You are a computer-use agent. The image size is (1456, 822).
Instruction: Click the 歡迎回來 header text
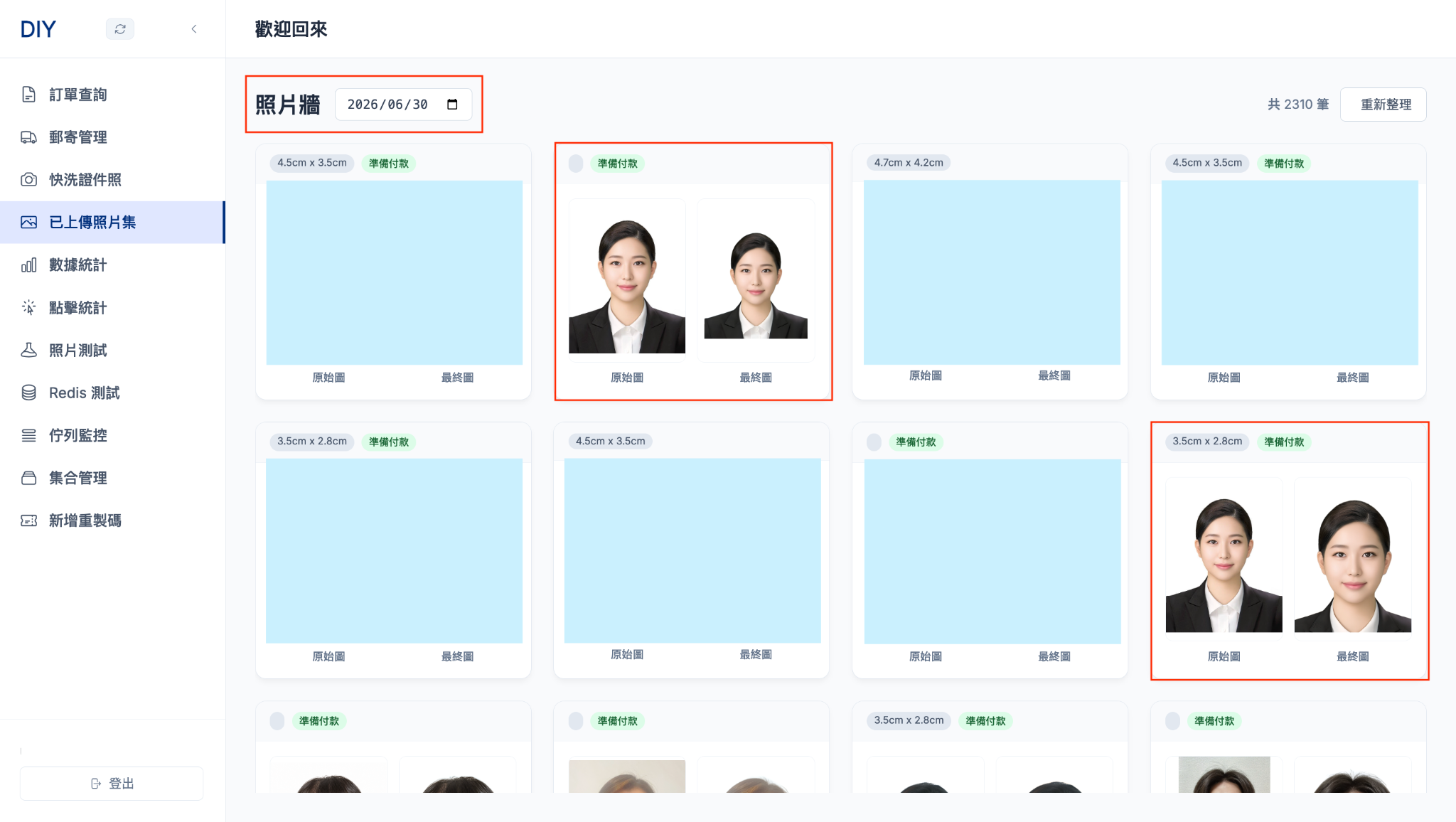291,29
